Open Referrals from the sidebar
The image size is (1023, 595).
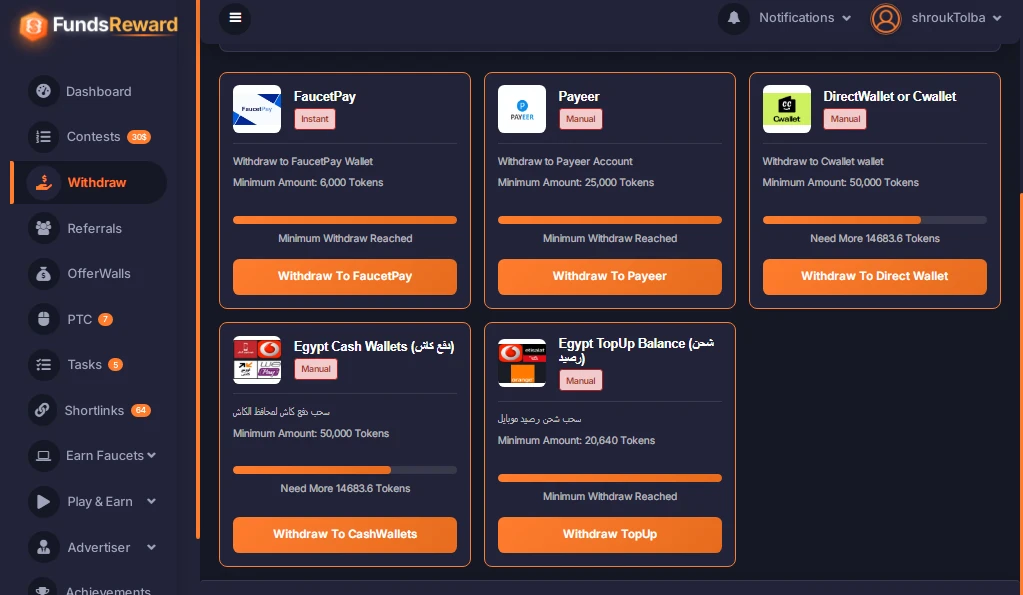pos(95,228)
